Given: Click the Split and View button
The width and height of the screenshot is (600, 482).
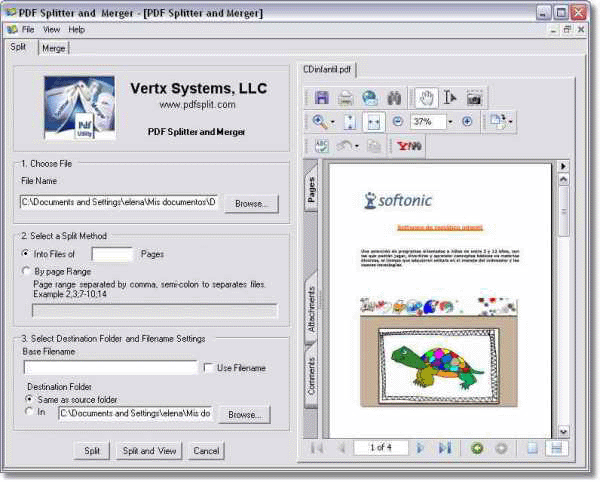Looking at the screenshot, I should (149, 451).
